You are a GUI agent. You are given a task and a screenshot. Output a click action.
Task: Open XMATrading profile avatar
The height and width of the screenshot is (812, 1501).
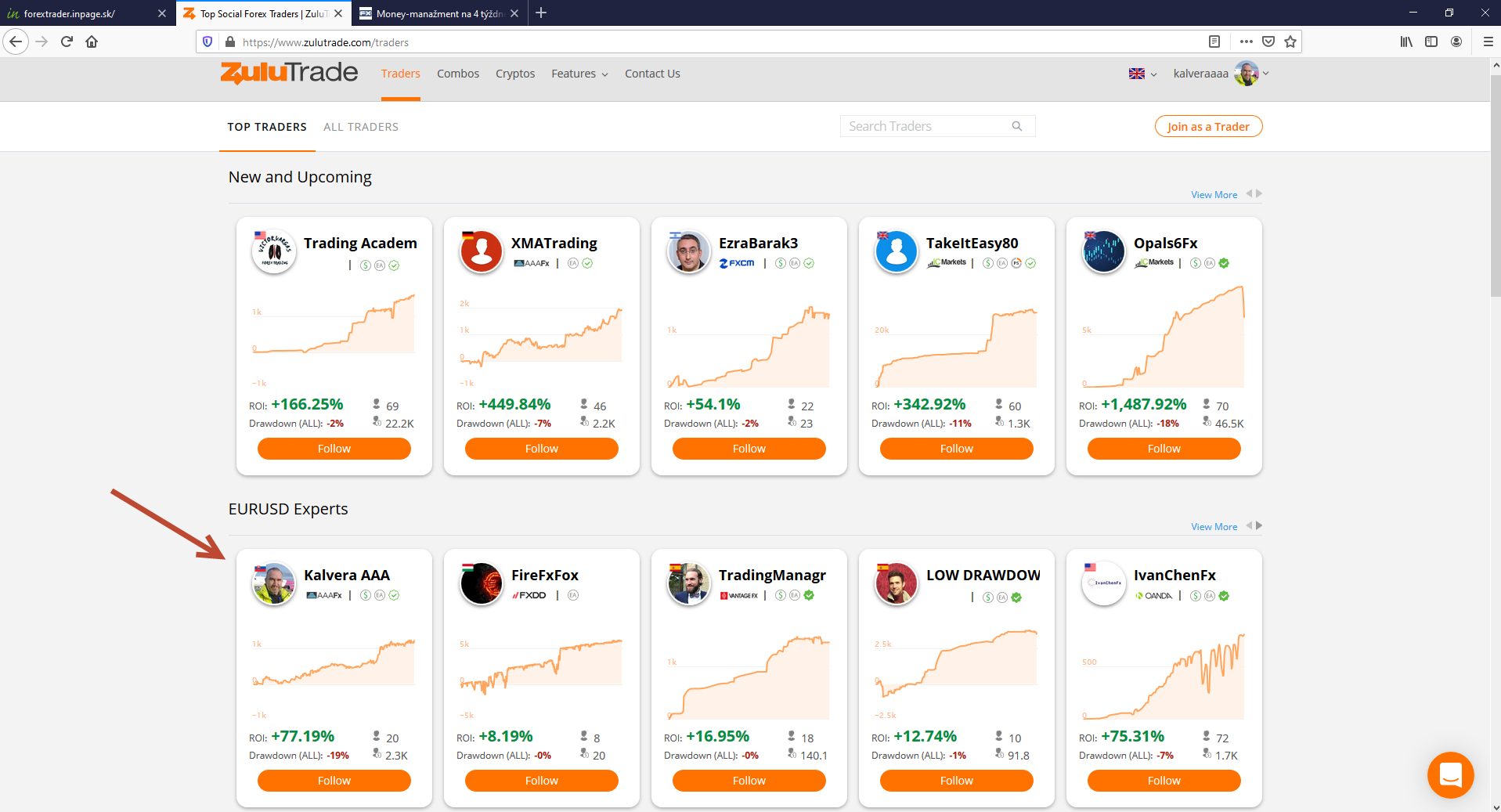[481, 251]
